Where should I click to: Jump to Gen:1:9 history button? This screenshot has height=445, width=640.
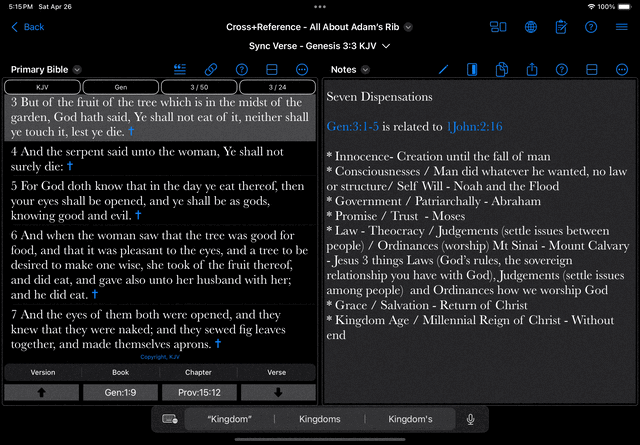pos(120,392)
